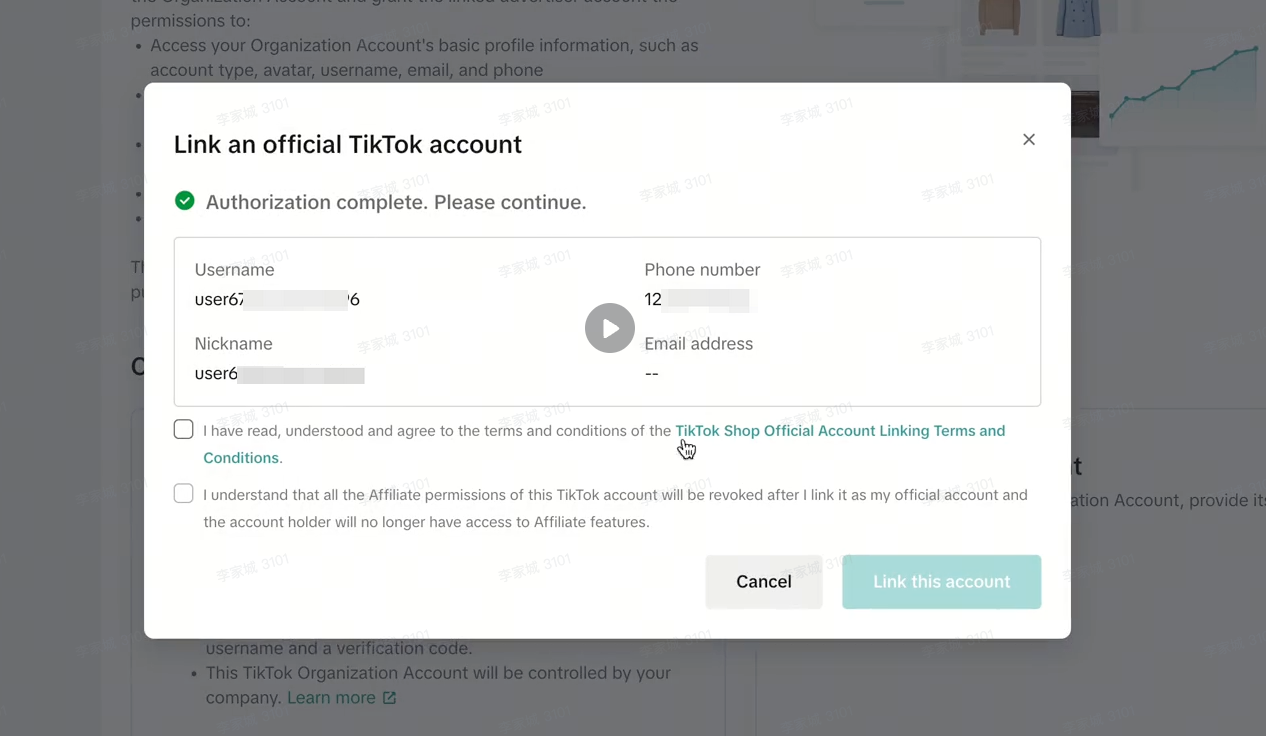
Task: Click the Phone number field label
Action: point(702,270)
